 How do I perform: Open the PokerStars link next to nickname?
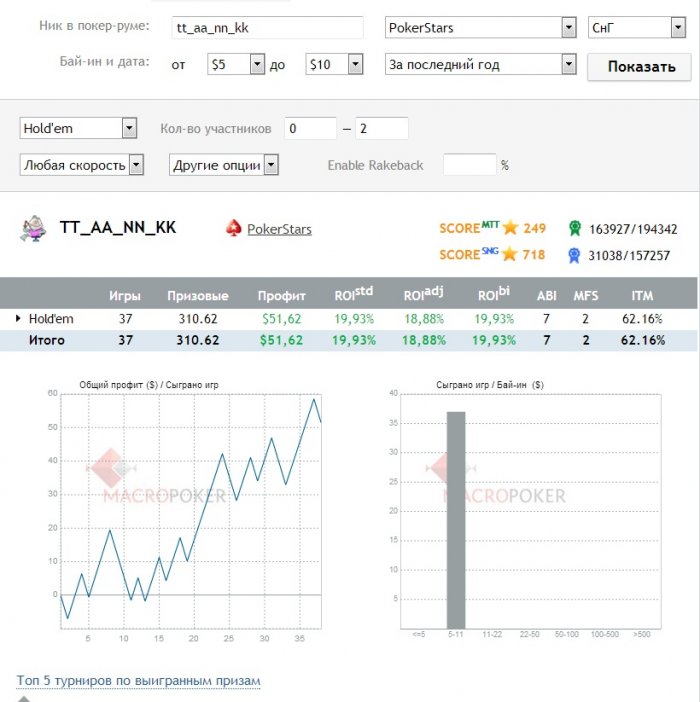(x=279, y=229)
